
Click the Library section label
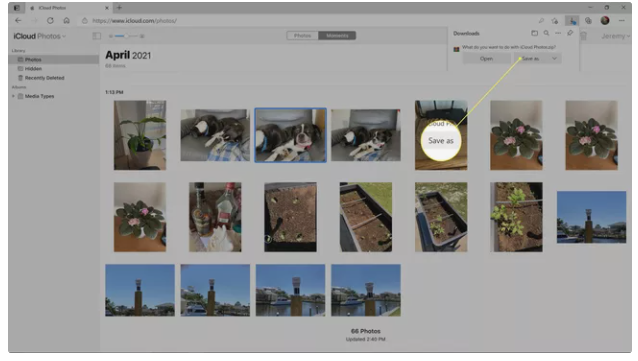(18, 51)
